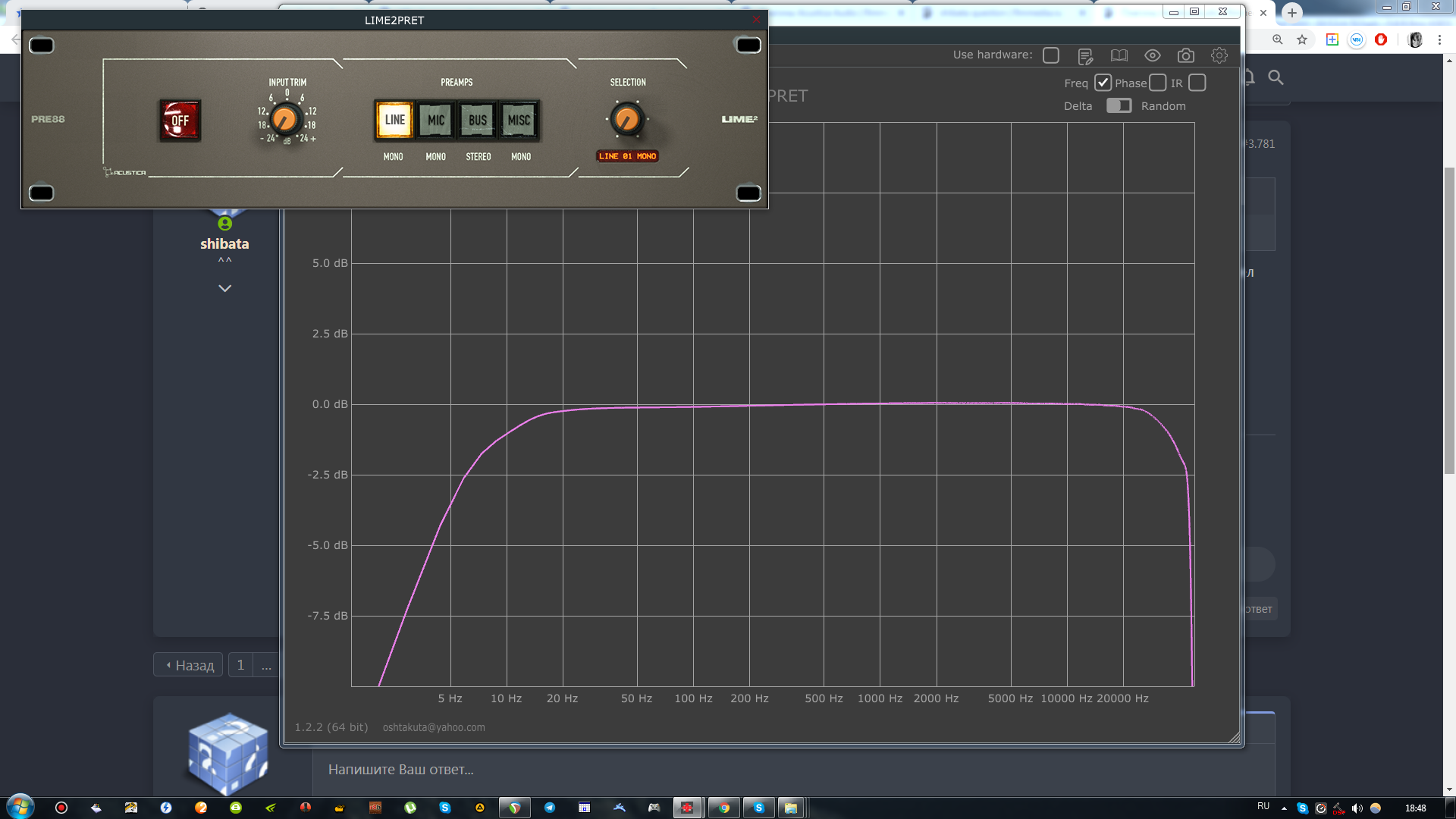
Task: Open the book manual icon
Action: coord(1119,55)
